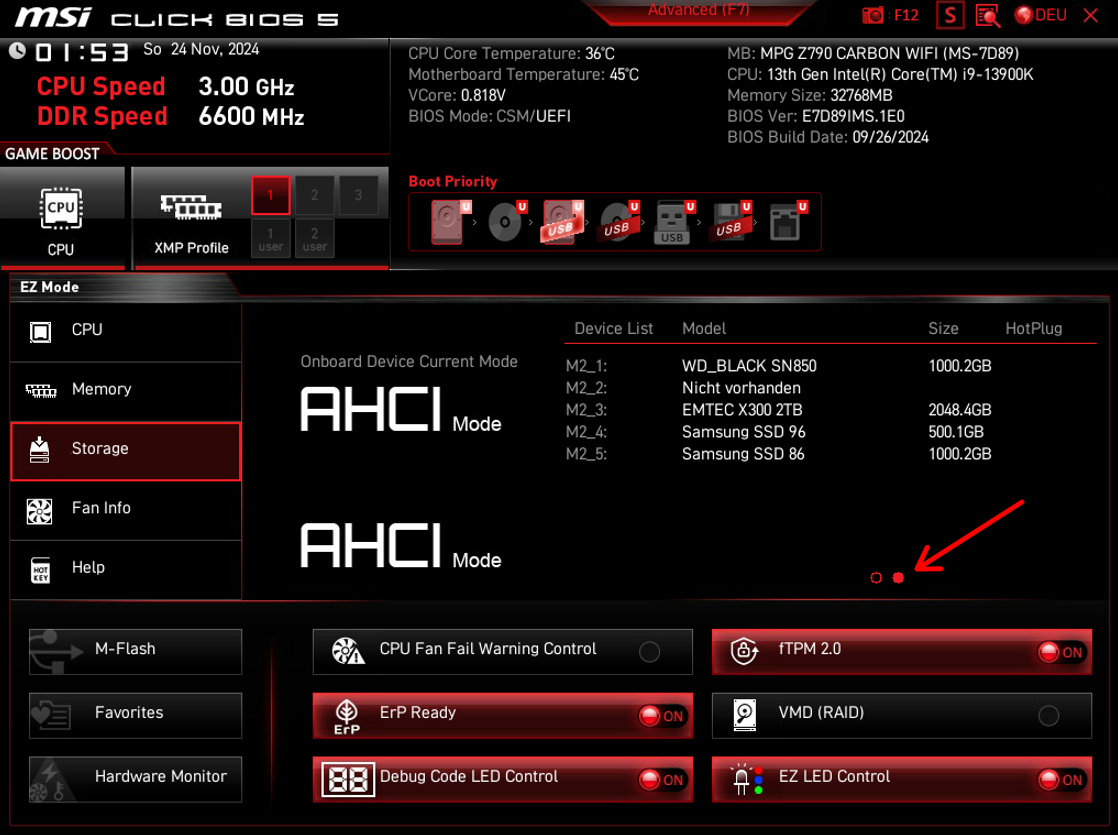Select first hard disk boot priority icon
Image resolution: width=1118 pixels, height=835 pixels.
(x=451, y=222)
